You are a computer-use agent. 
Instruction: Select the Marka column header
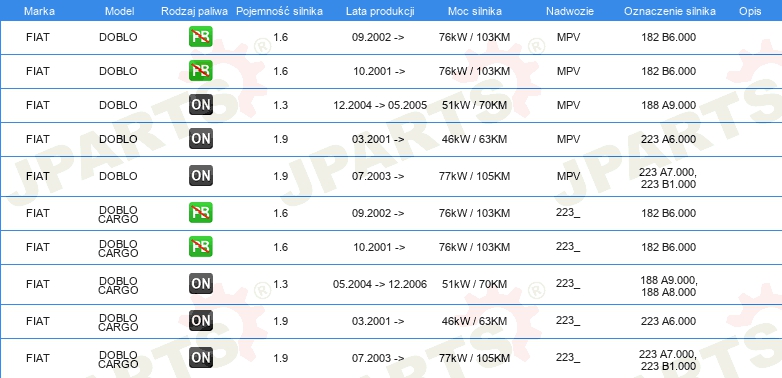pyautogui.click(x=39, y=11)
